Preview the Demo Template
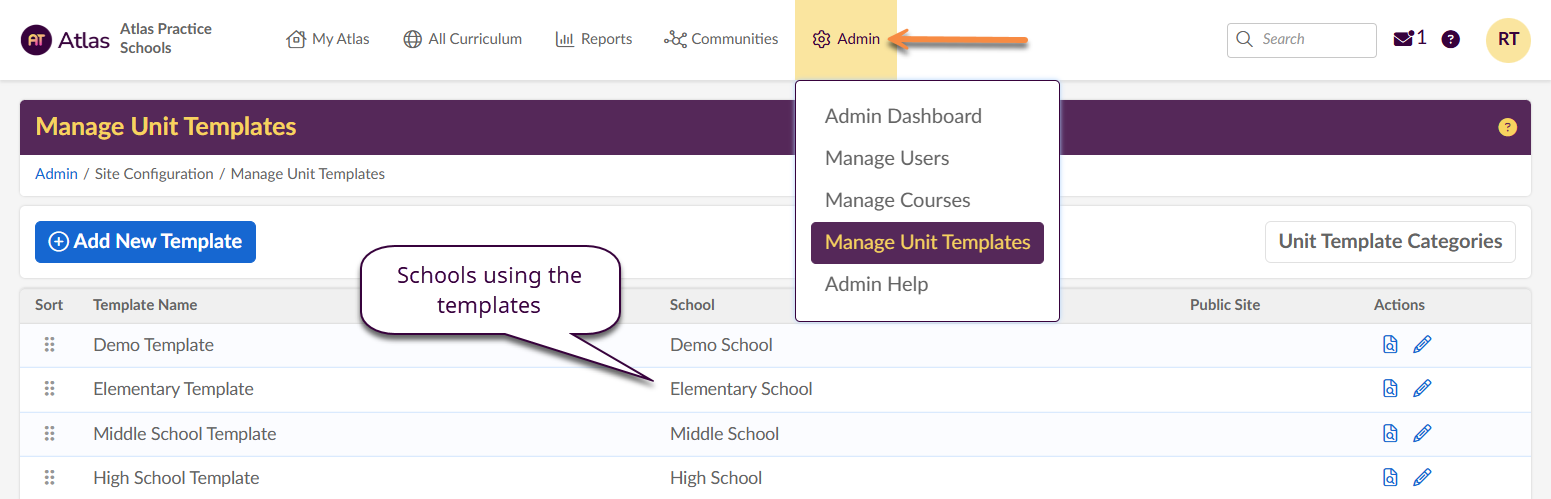Screen dimensions: 1551x499 coord(1390,345)
